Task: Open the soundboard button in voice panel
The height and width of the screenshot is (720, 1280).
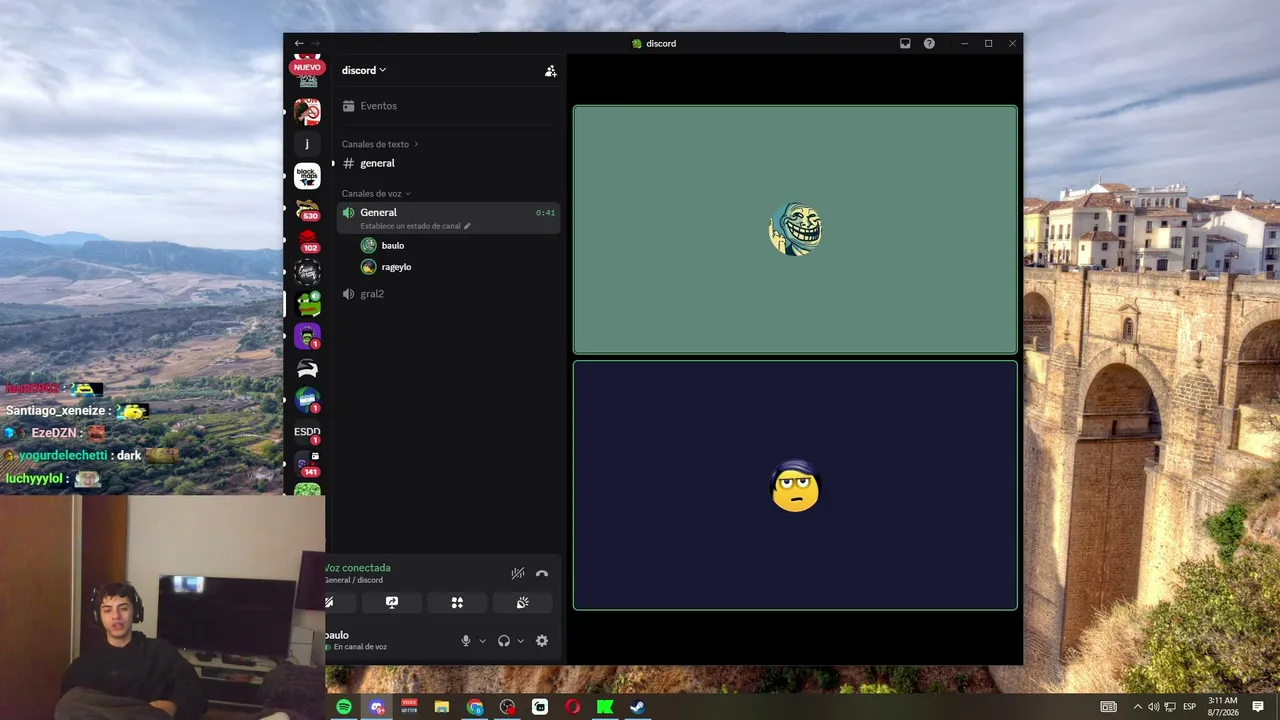Action: [522, 602]
